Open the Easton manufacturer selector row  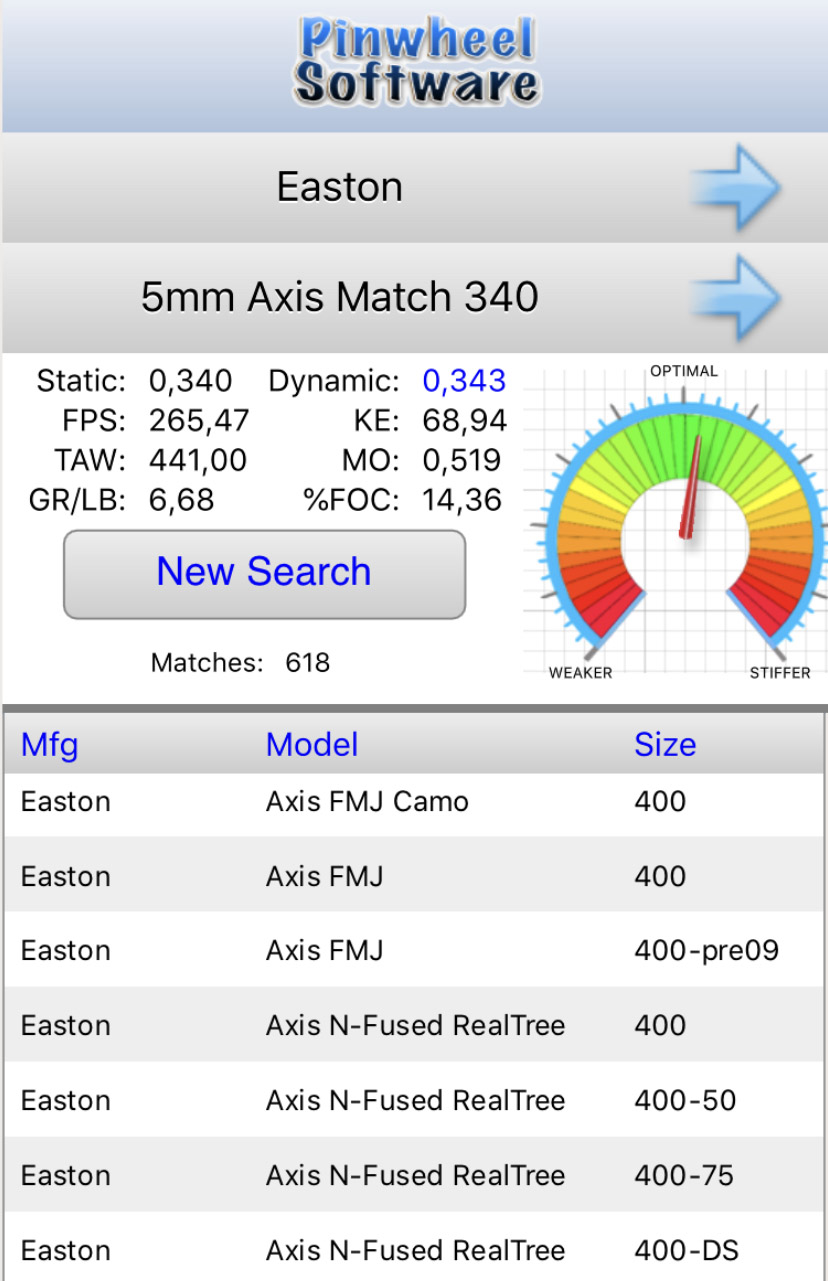coord(414,187)
